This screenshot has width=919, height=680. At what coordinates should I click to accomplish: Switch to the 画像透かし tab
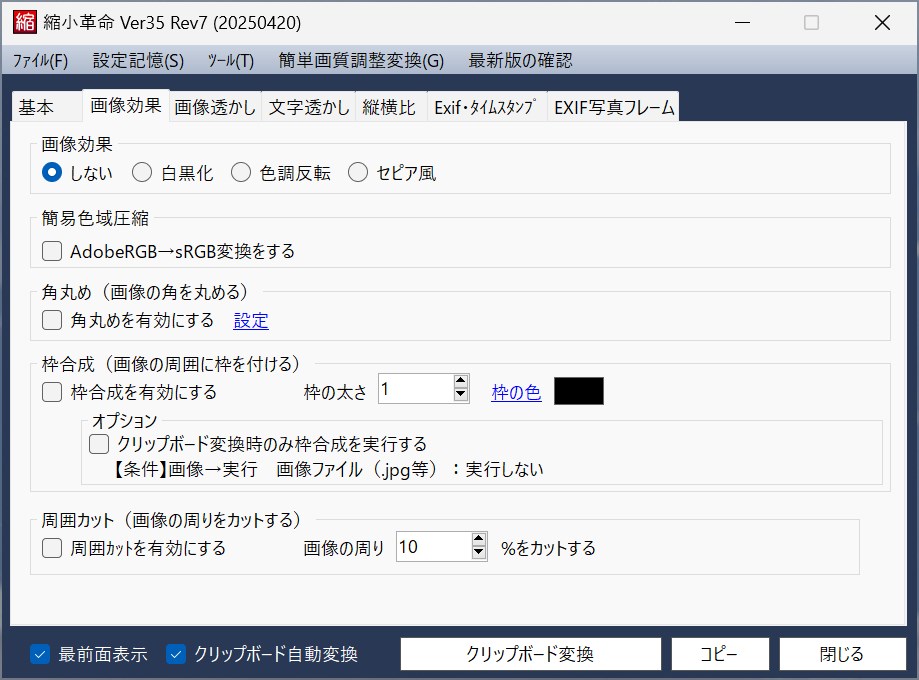[215, 107]
